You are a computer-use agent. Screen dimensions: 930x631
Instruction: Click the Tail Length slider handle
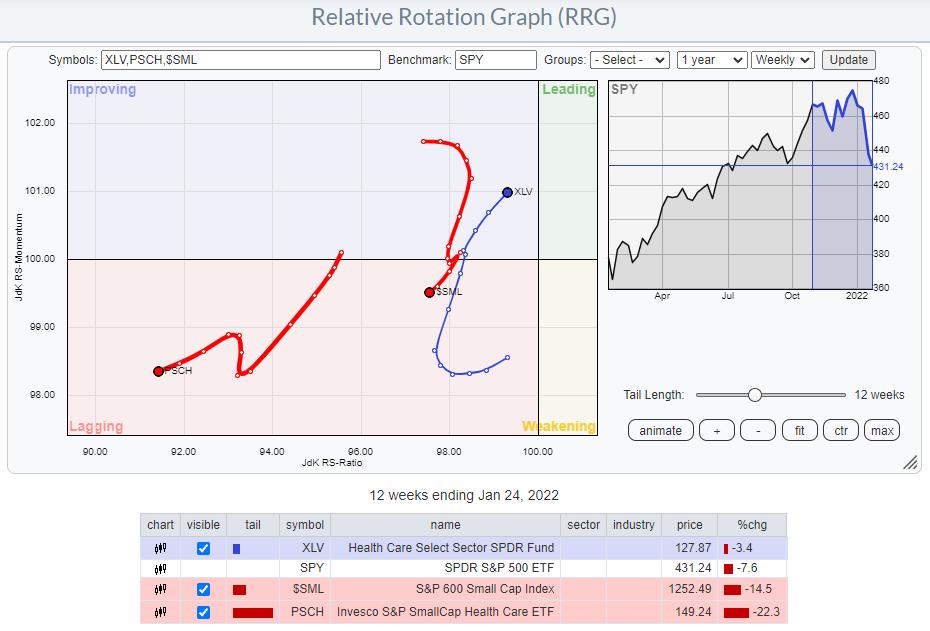coord(754,395)
